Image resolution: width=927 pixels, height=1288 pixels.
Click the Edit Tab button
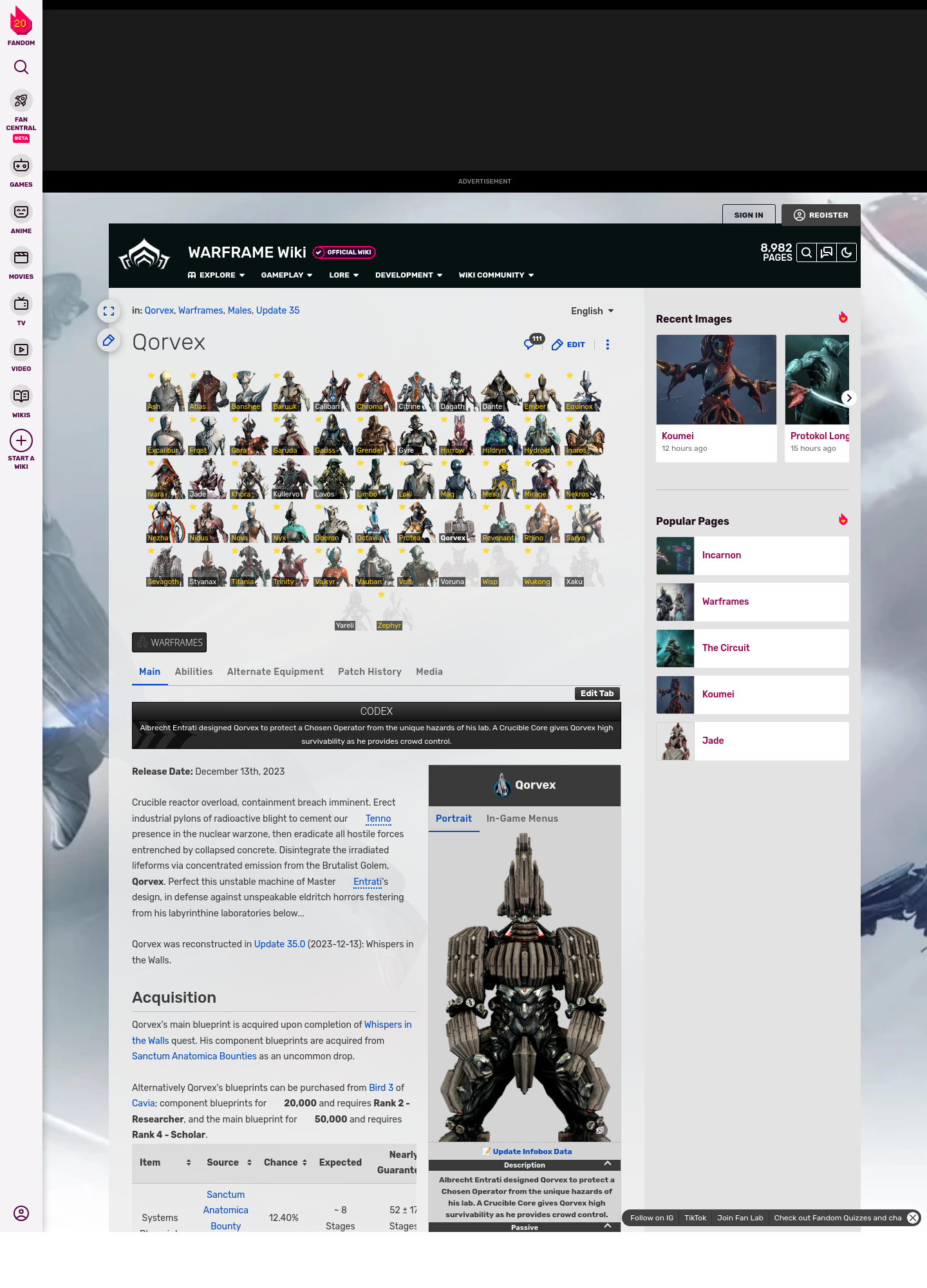(597, 694)
